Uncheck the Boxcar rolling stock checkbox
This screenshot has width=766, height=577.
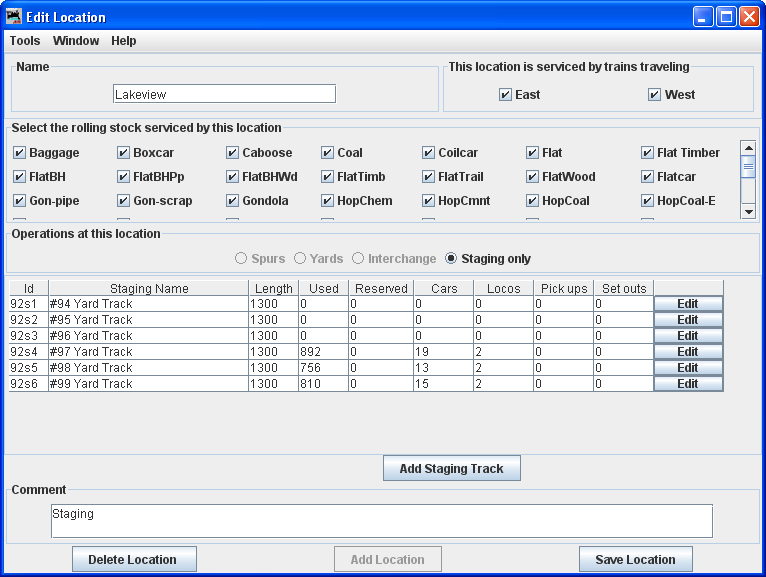point(124,153)
